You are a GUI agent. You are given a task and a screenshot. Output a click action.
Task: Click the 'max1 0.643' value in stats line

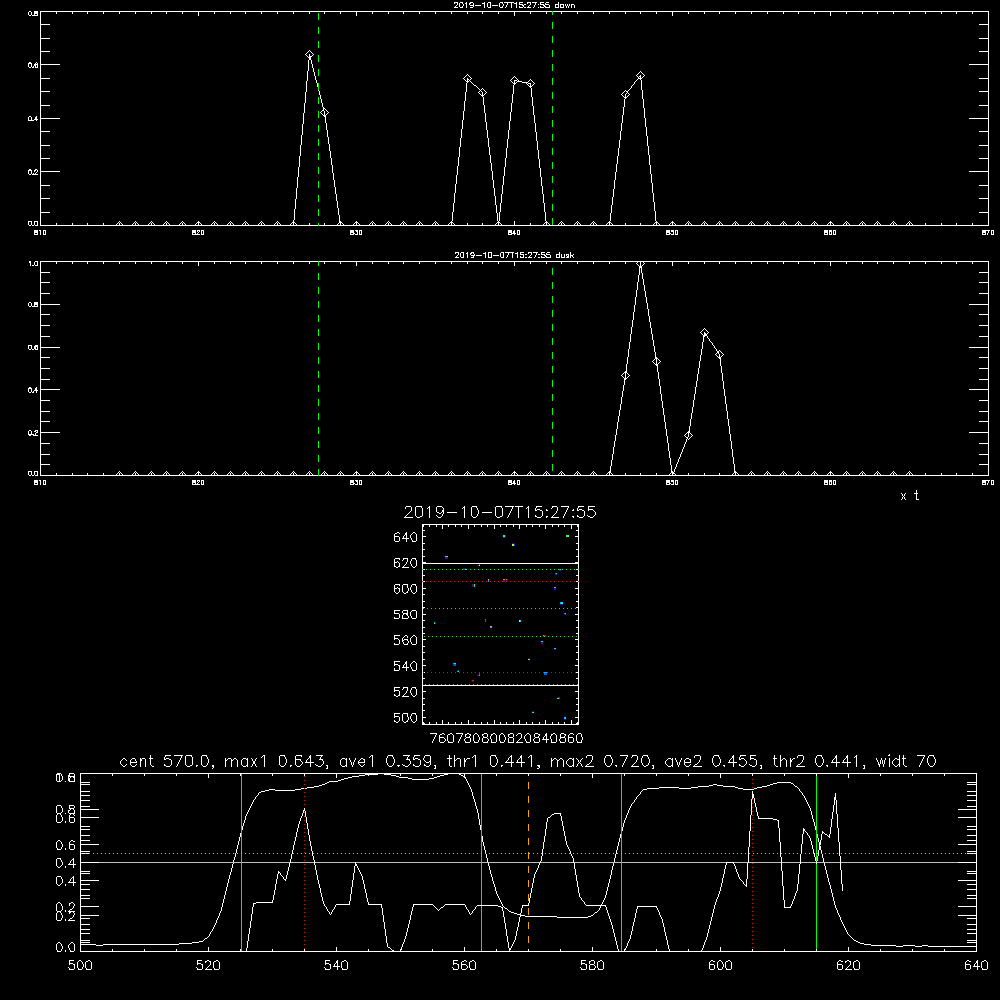(x=275, y=761)
